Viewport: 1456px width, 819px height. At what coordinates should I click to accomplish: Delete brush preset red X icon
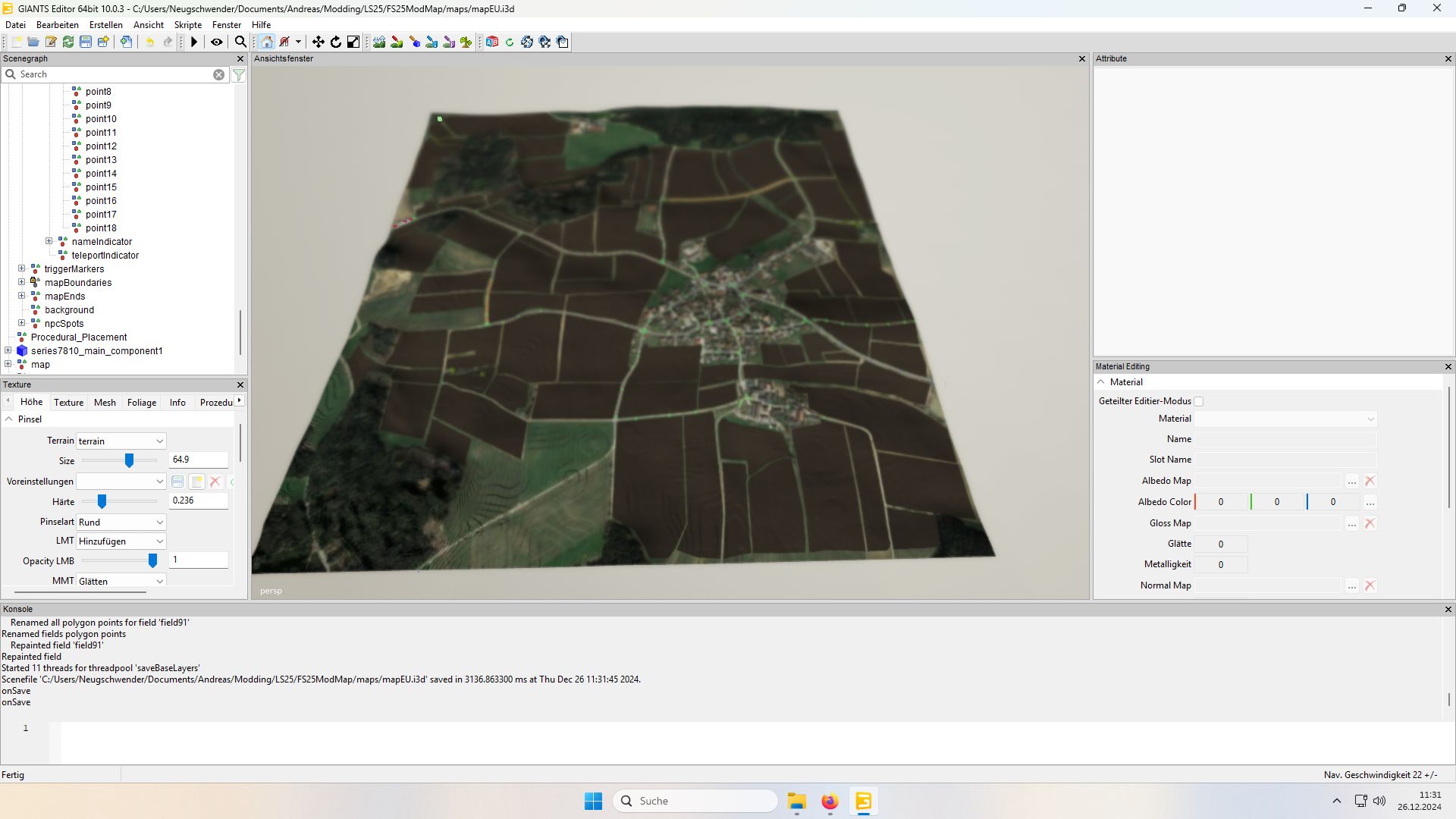tap(215, 482)
